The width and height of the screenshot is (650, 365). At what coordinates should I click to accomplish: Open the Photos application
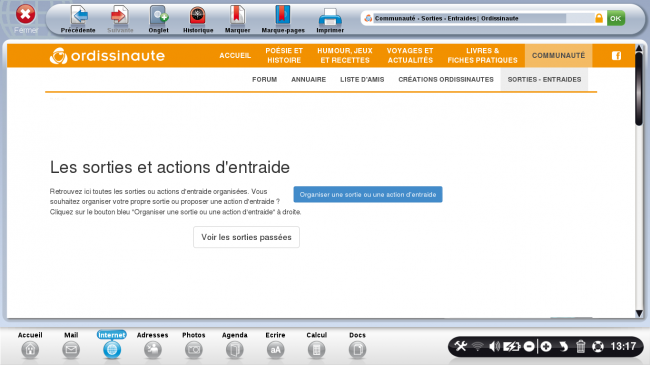[194, 345]
